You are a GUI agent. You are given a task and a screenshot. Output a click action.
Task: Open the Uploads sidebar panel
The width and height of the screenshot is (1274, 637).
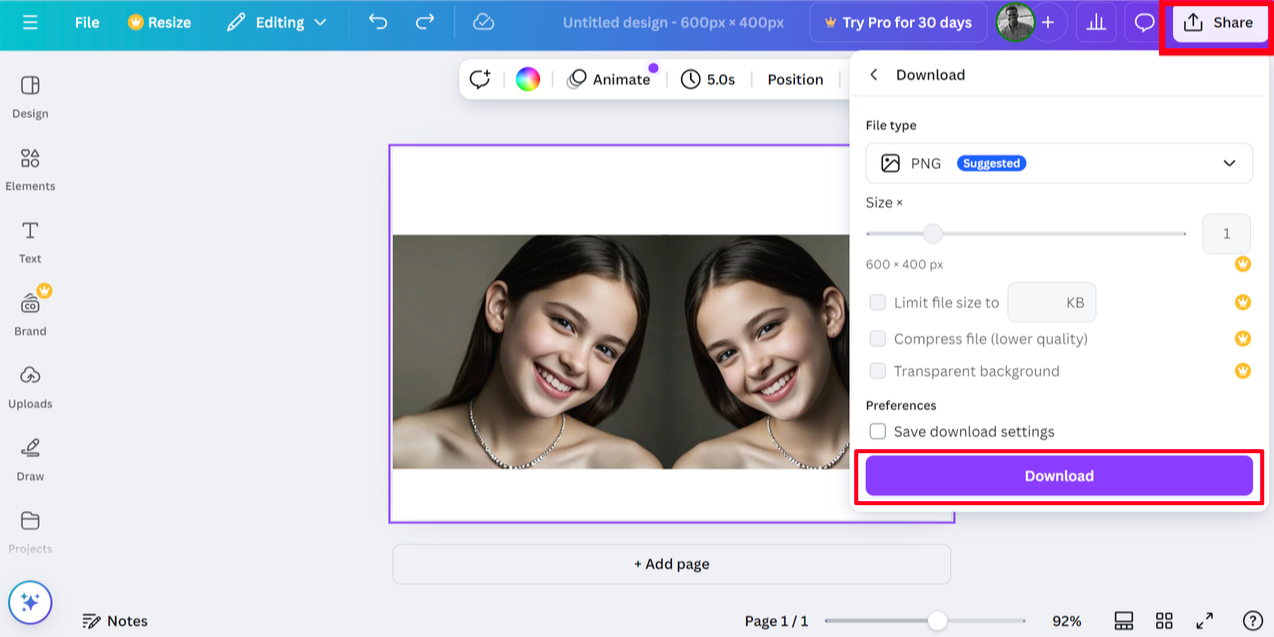30,386
